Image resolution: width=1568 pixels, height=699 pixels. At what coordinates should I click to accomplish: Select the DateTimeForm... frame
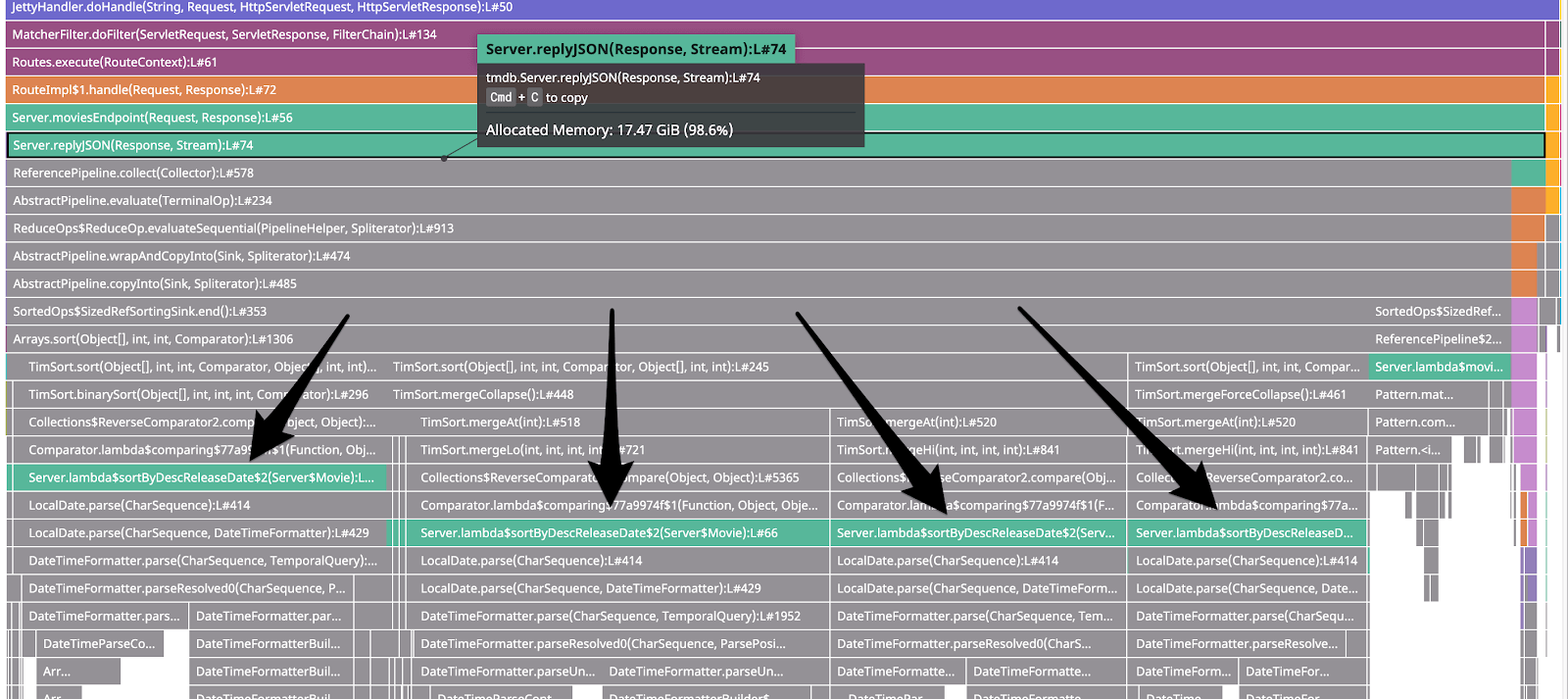1183,672
